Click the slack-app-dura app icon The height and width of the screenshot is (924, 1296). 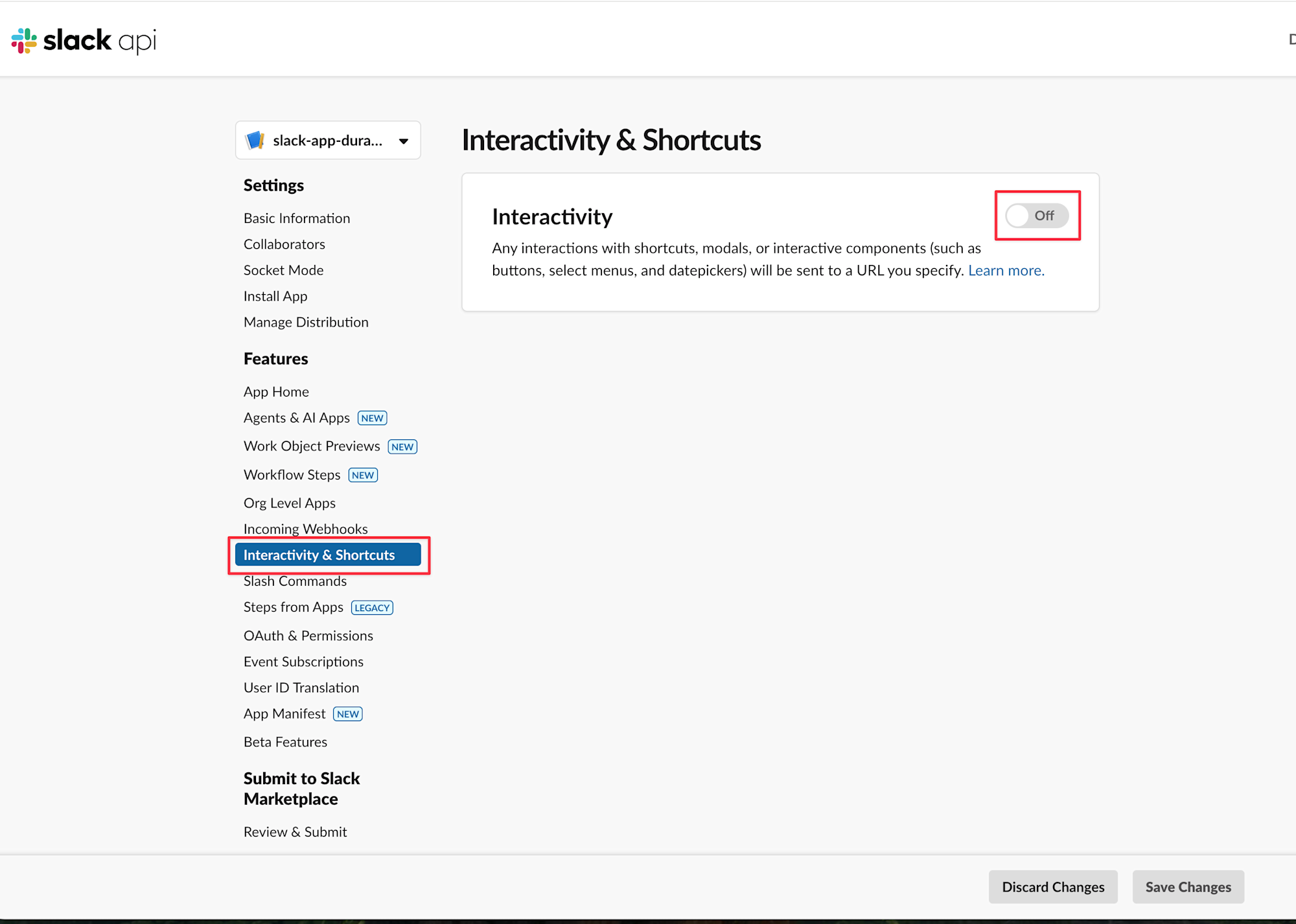tap(255, 140)
